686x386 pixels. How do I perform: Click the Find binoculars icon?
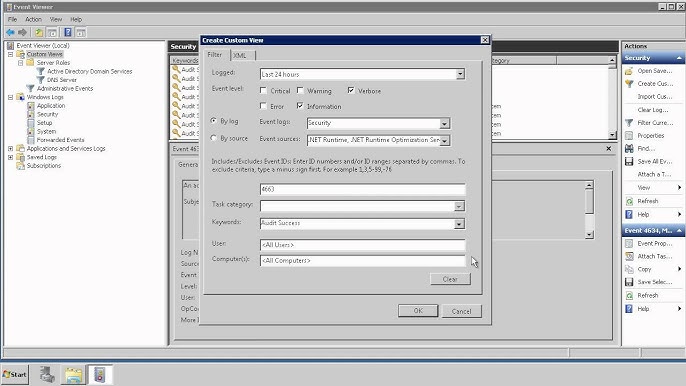coord(629,148)
